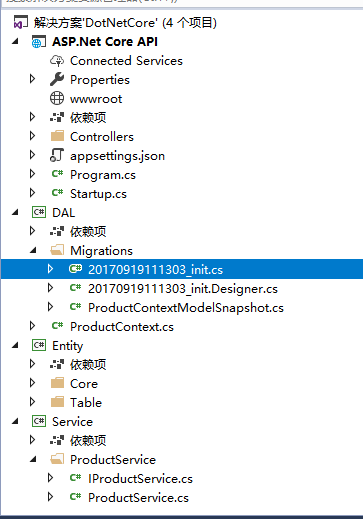Screen dimensions: 363x519
Task: Click the DotNetCore solution icon
Action: [21, 23]
